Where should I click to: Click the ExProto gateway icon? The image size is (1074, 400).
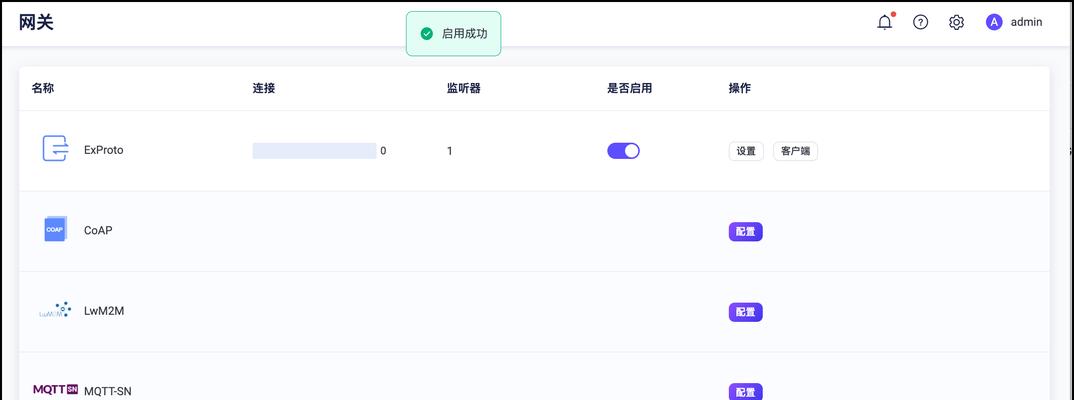[x=55, y=149]
